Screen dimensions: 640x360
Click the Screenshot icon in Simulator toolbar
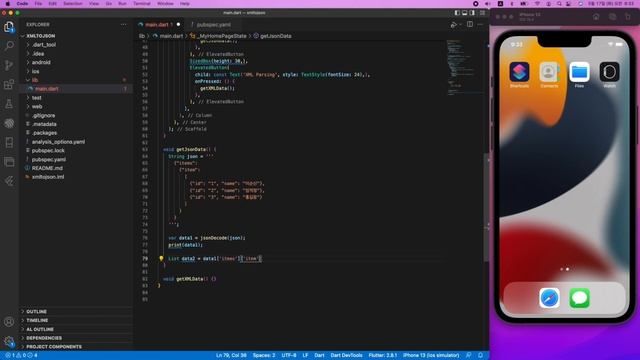coord(612,17)
